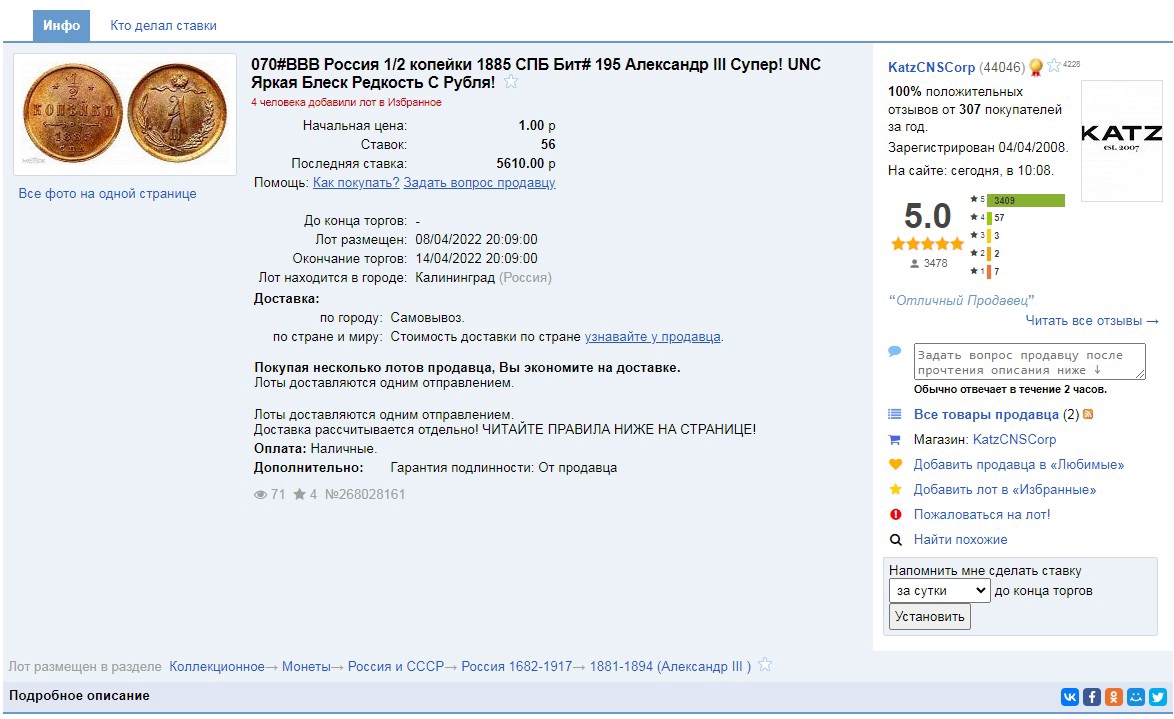The height and width of the screenshot is (719, 1174).
Task: Click the red exclamation complaint icon
Action: pos(895,515)
